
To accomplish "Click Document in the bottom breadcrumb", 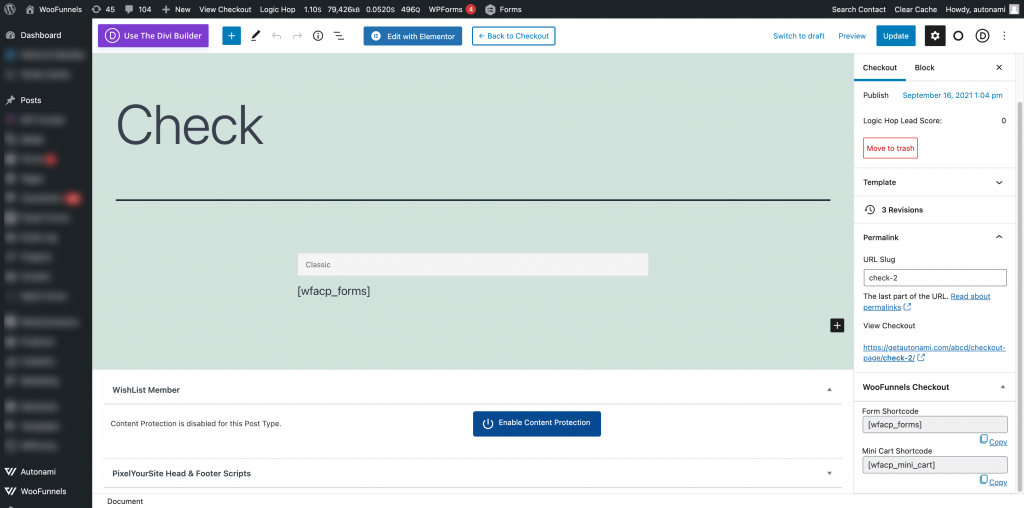I will [x=125, y=501].
